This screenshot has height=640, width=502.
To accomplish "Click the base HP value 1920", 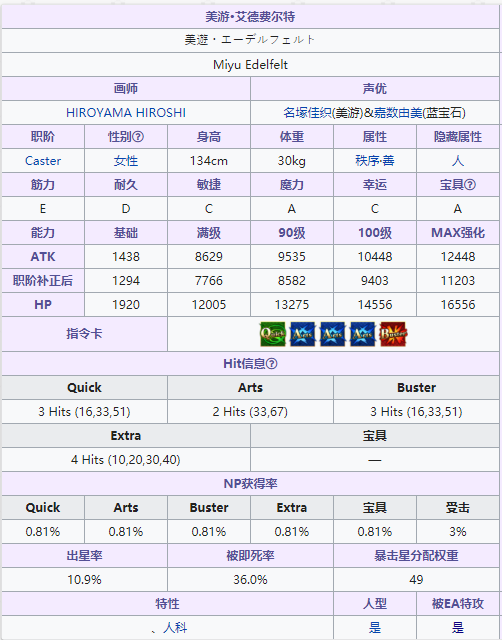I will click(126, 305).
